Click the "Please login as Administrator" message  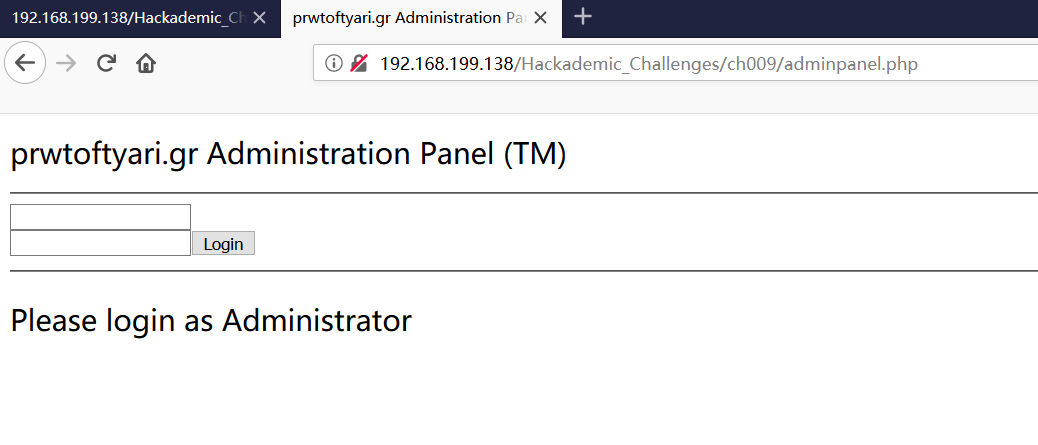pos(211,321)
